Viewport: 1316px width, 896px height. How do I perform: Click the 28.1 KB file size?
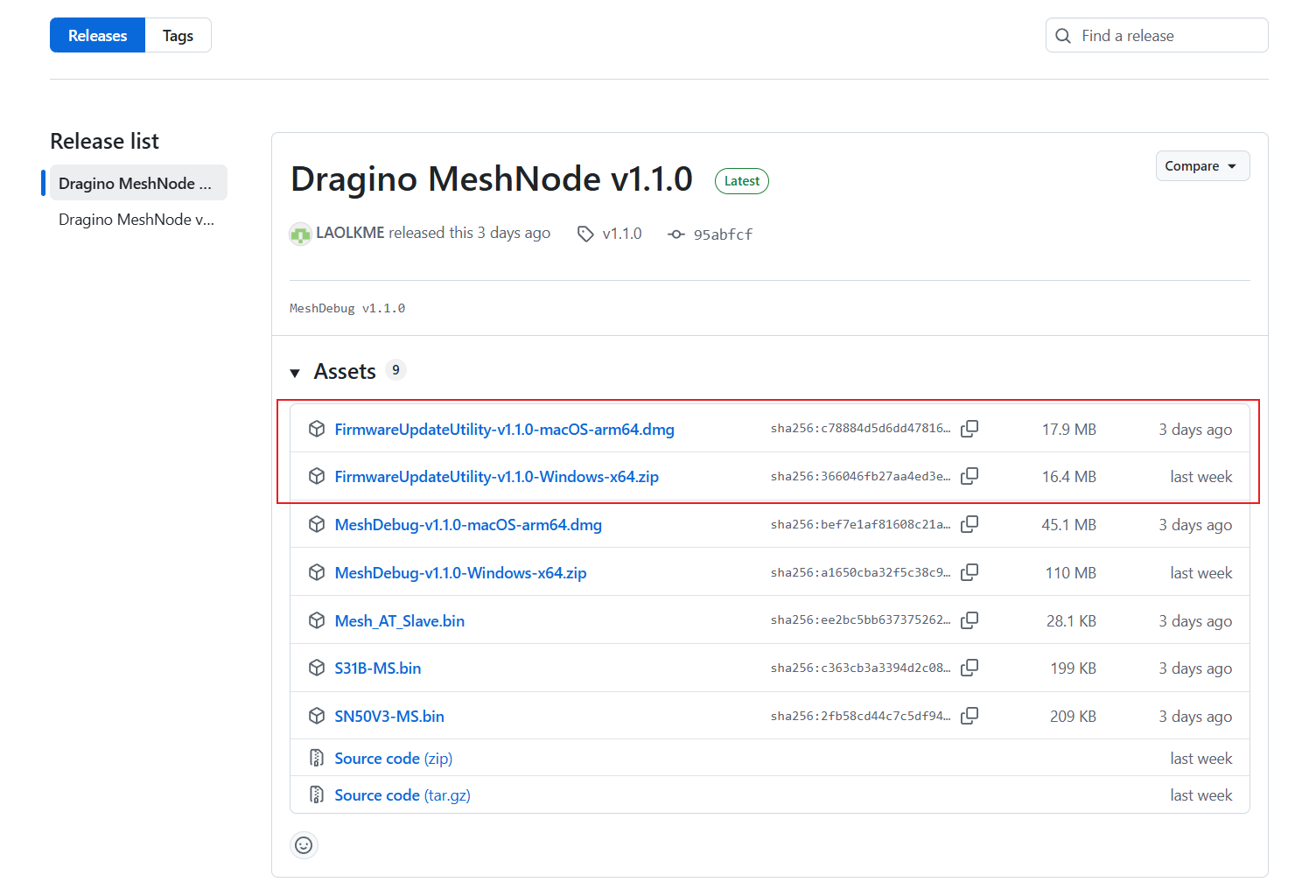pyautogui.click(x=1071, y=620)
